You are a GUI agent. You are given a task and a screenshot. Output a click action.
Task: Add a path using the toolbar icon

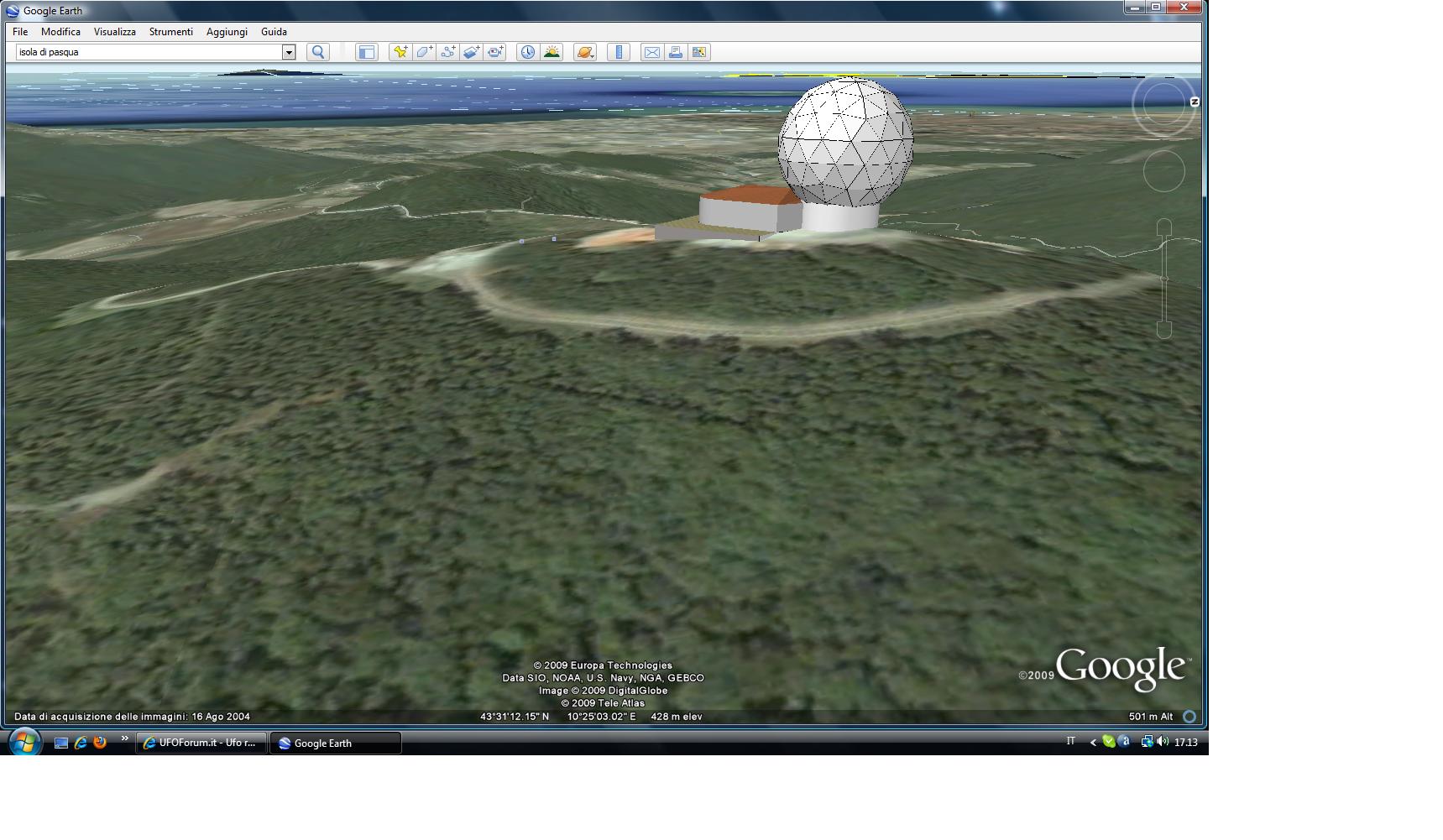(x=447, y=52)
